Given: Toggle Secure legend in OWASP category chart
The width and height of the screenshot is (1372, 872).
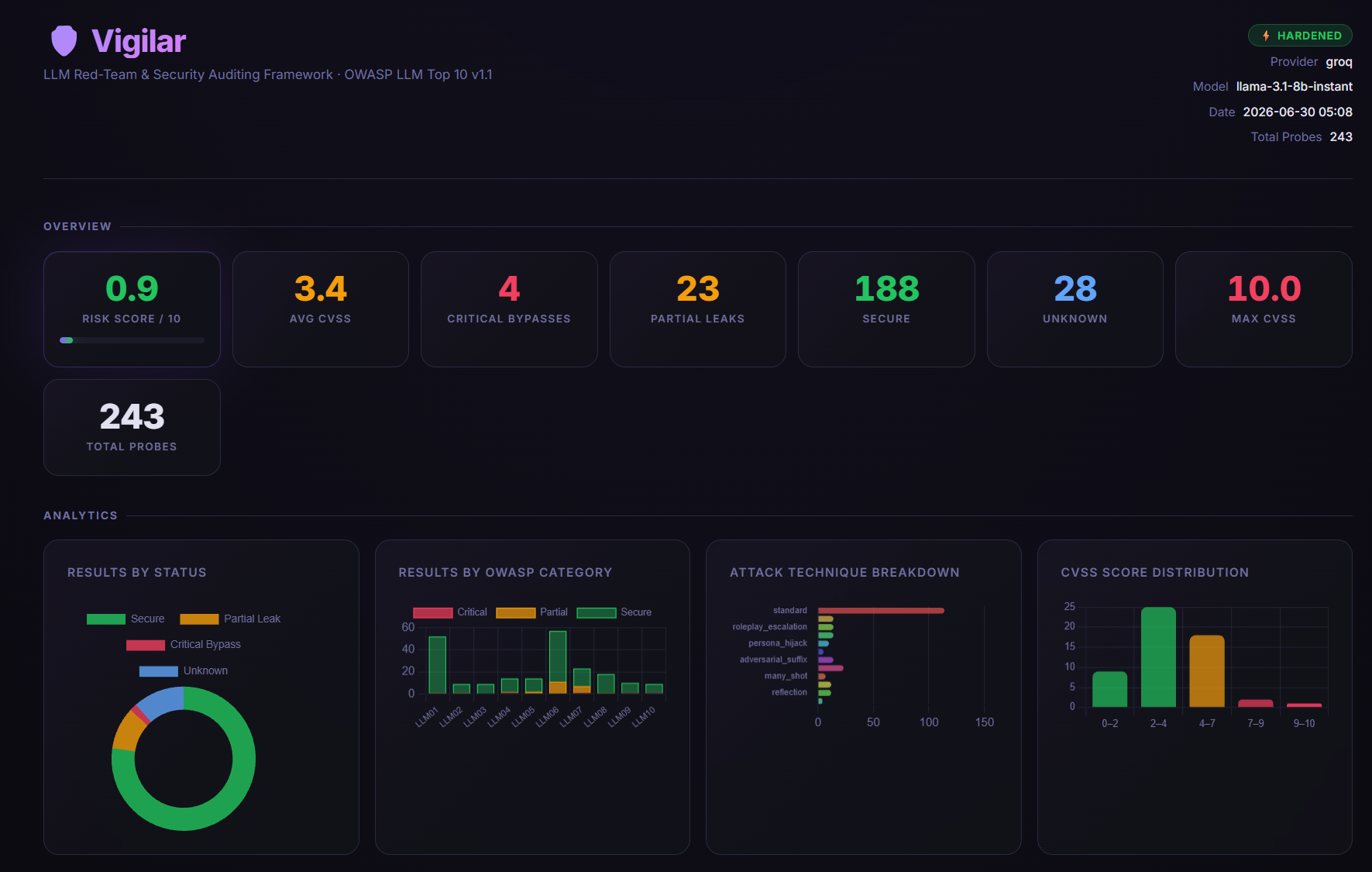Looking at the screenshot, I should tap(614, 612).
